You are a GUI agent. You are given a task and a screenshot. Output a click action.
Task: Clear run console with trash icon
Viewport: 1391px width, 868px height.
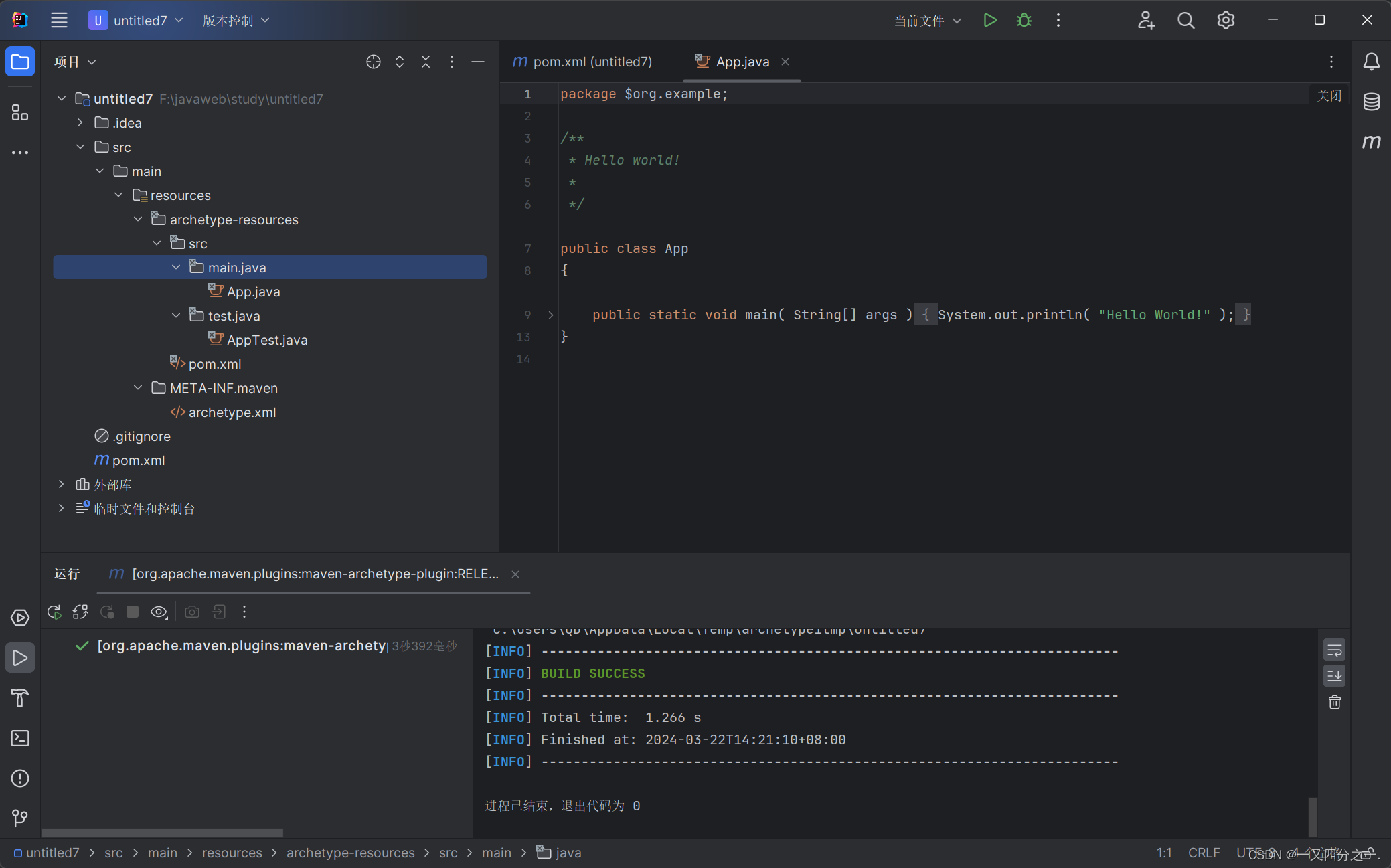pos(1334,702)
